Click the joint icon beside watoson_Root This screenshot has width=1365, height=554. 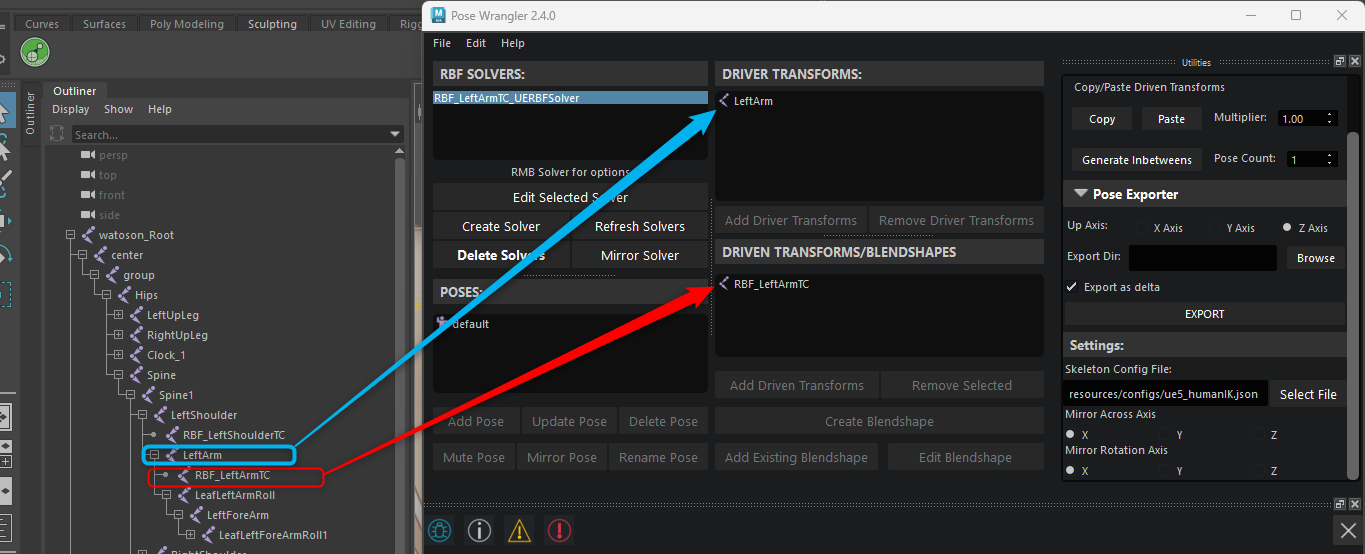88,235
